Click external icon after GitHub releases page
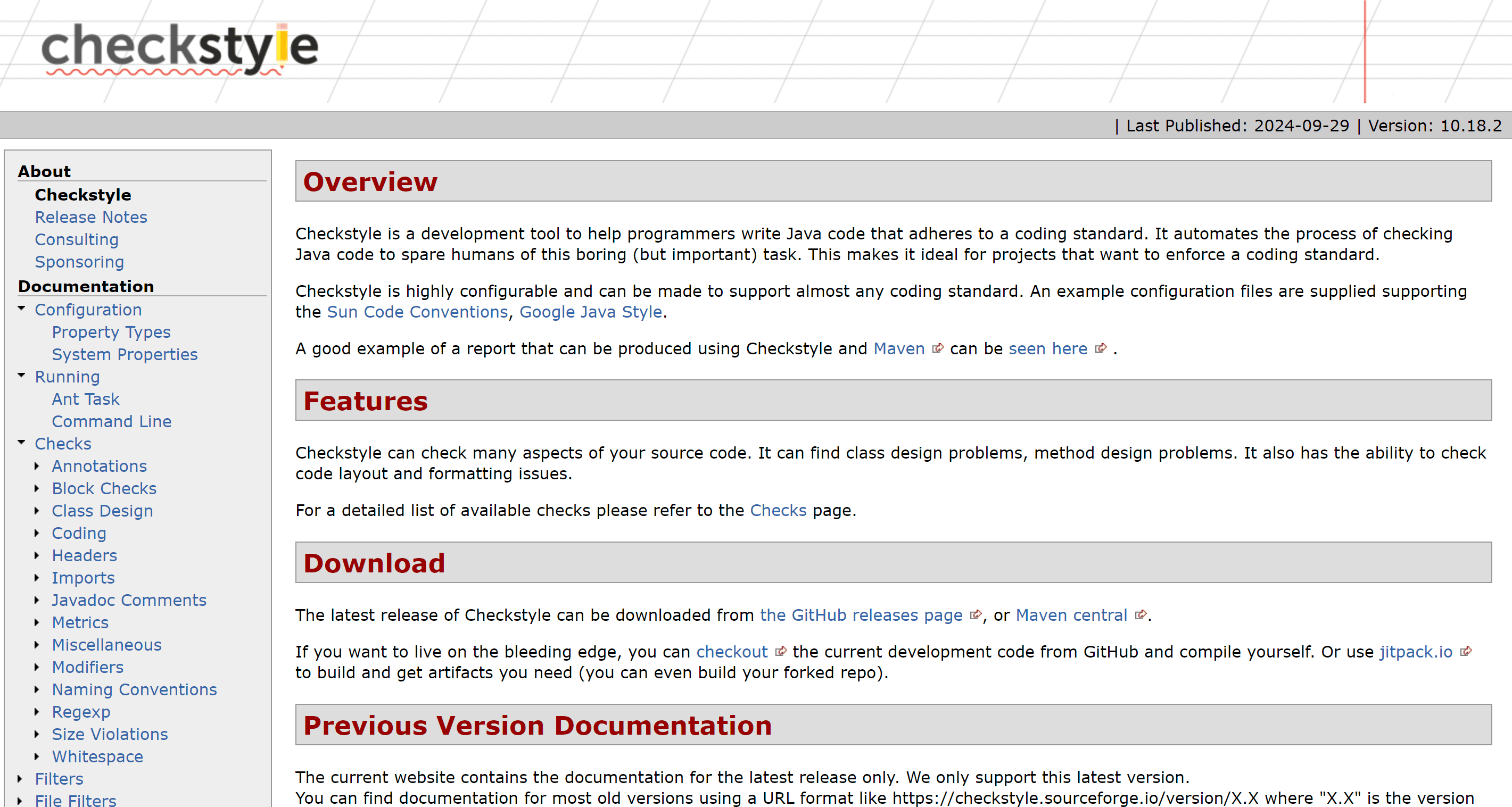This screenshot has width=1512, height=807. pyautogui.click(x=976, y=615)
